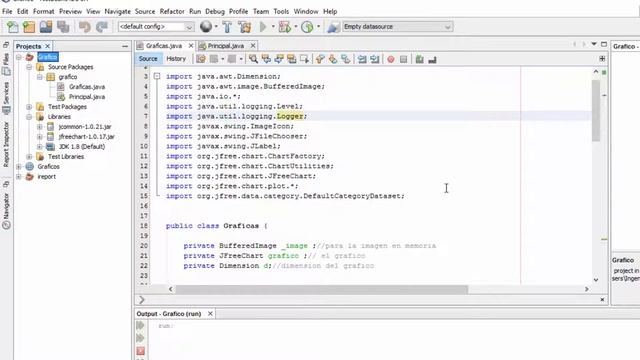
Task: Open the Refactor menu
Action: [x=172, y=11]
